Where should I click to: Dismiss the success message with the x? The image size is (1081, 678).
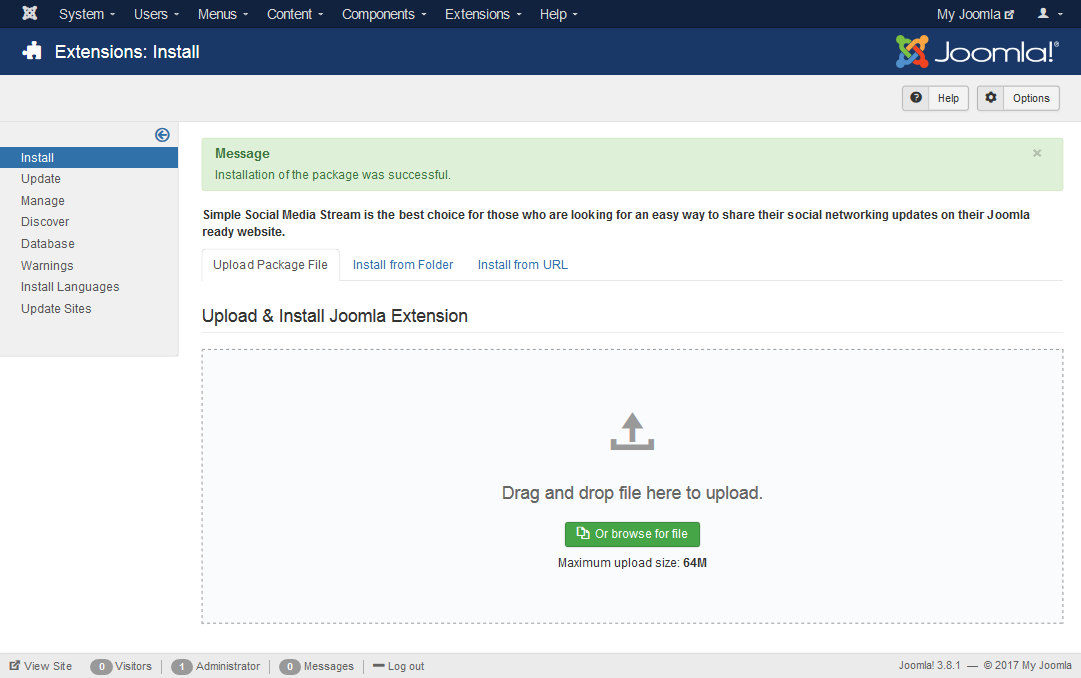[x=1037, y=153]
